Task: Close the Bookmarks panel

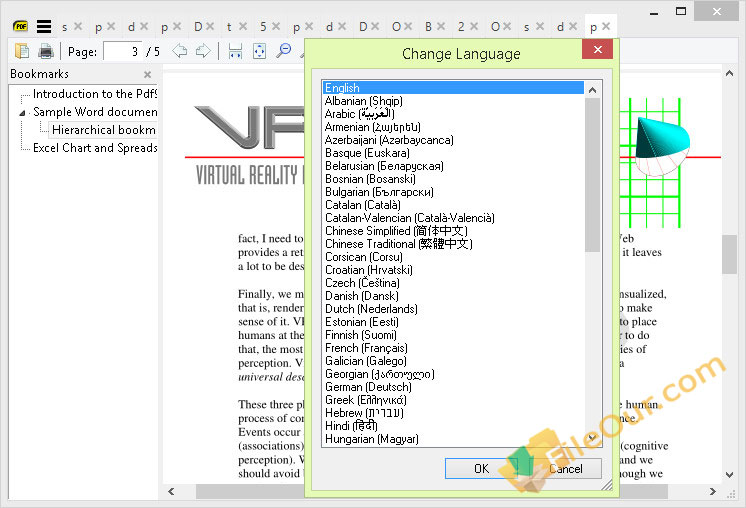Action: pos(147,75)
